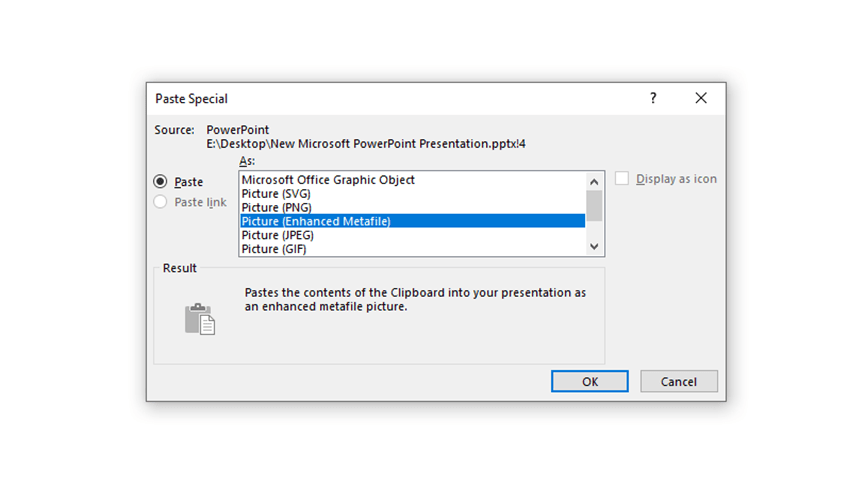Pick Picture (PNG) from the As list
This screenshot has width=865, height=504.
pyautogui.click(x=413, y=207)
